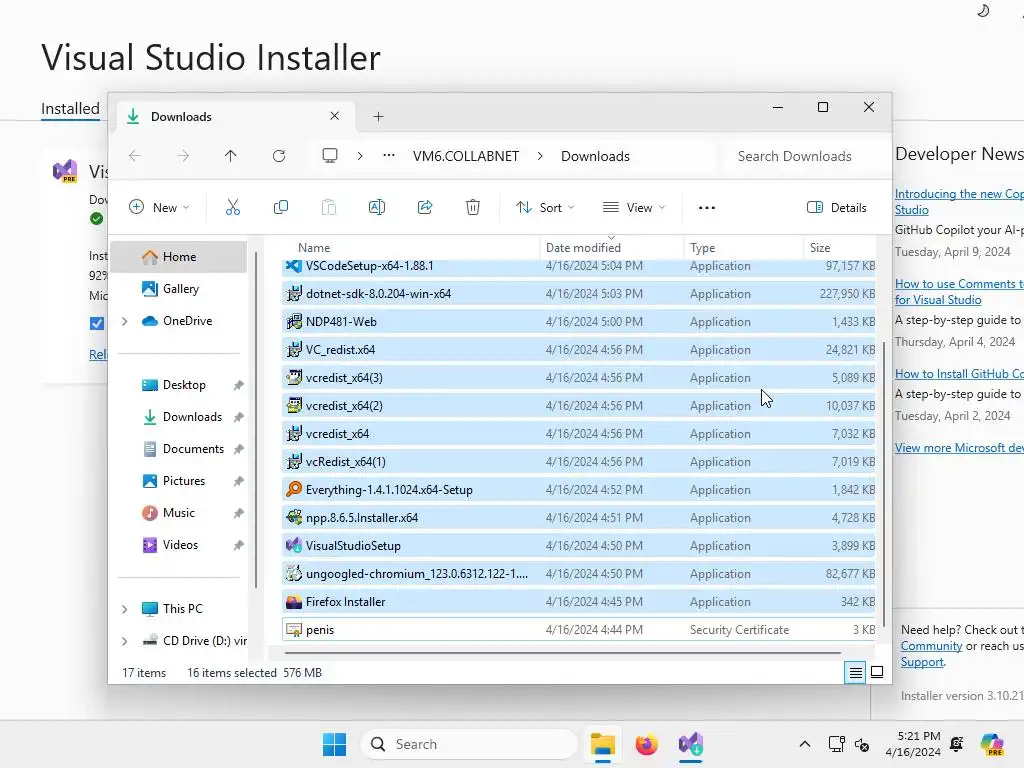Select Gallery in navigation pane
The height and width of the screenshot is (768, 1024).
click(180, 289)
